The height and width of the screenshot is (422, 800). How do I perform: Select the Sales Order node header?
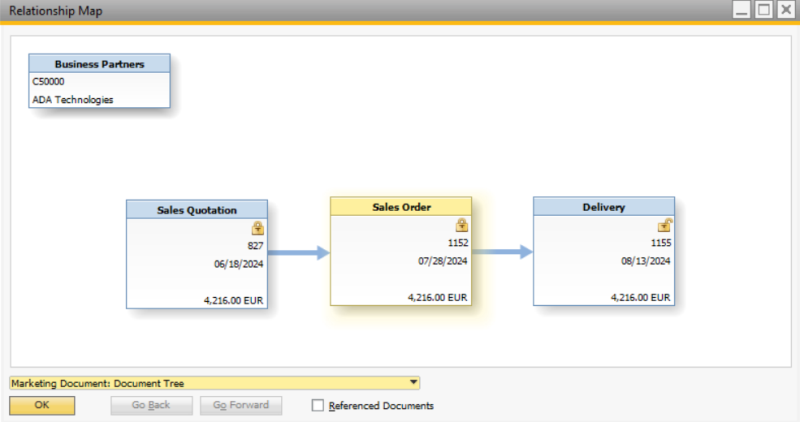(x=401, y=206)
